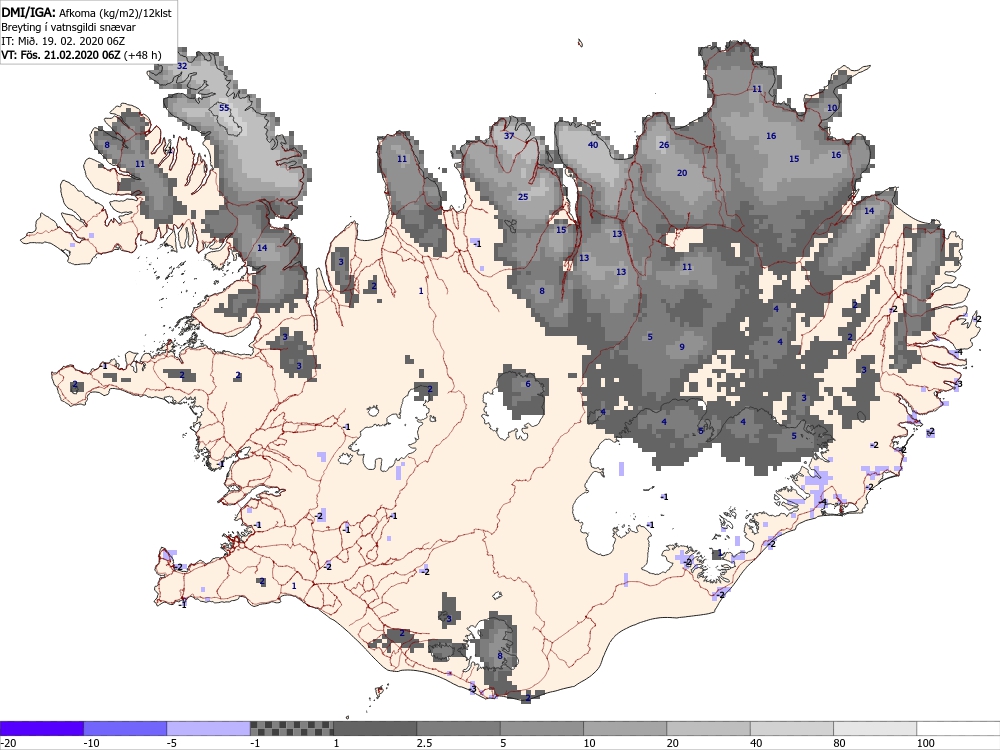The height and width of the screenshot is (750, 1000).
Task: Click the value 10 in the northeast
Action: 832,108
